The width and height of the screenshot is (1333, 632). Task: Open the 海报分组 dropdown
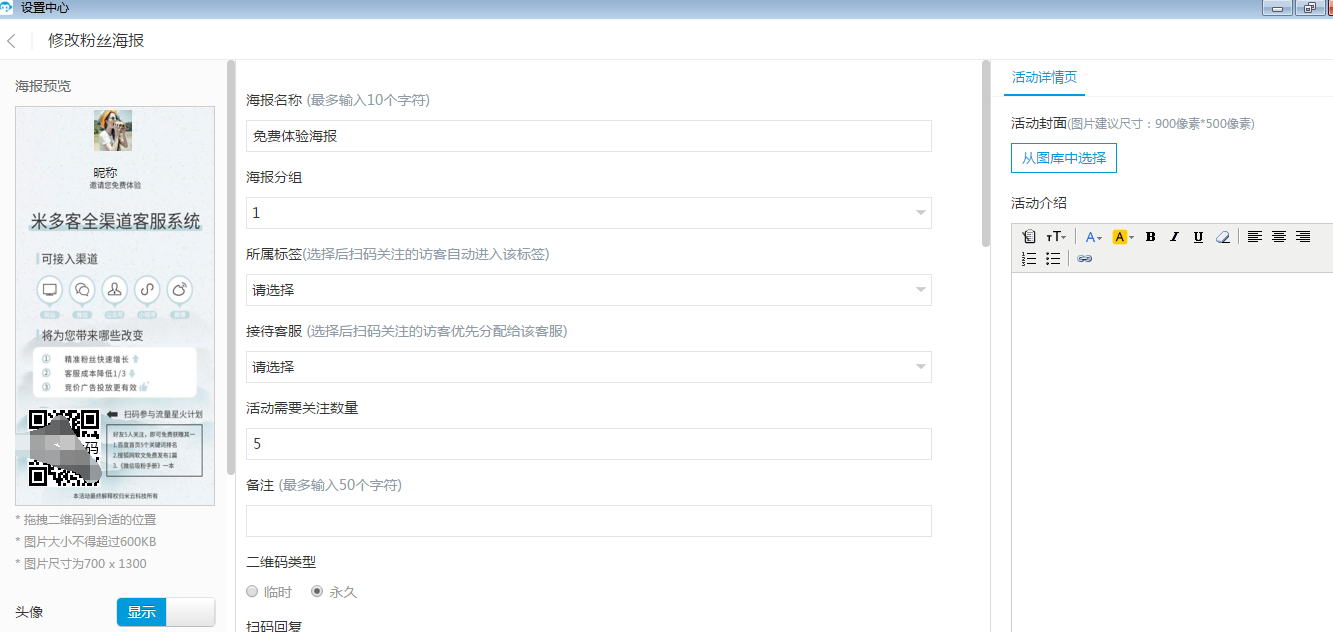(588, 213)
